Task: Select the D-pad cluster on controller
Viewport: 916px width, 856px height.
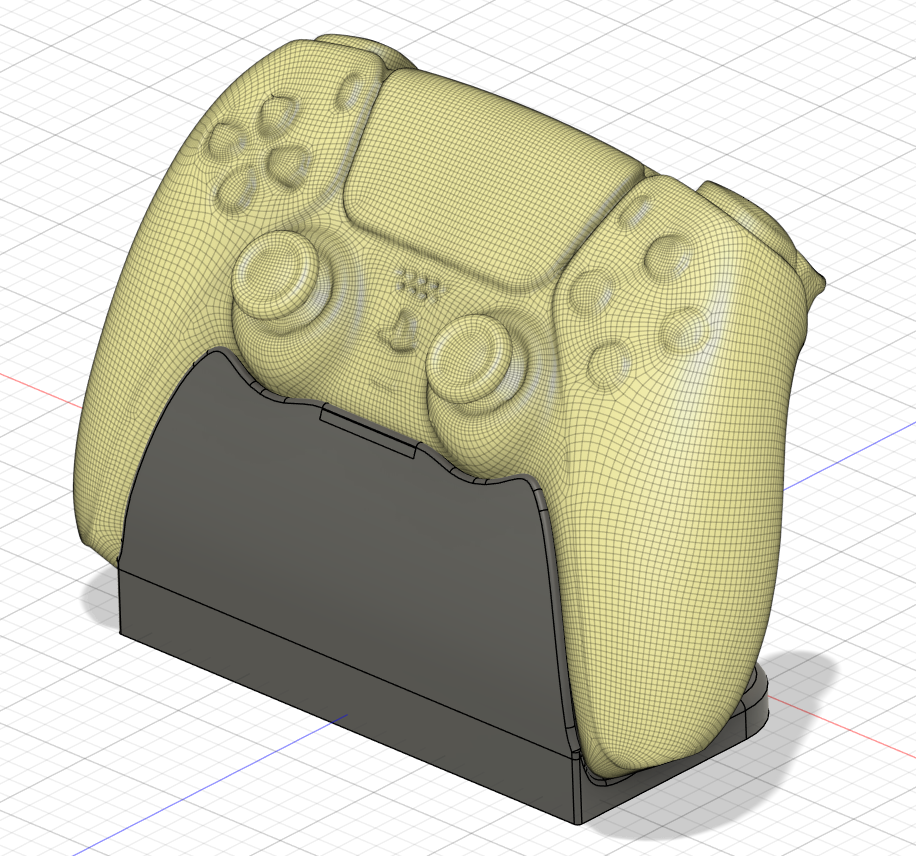Action: [259, 153]
